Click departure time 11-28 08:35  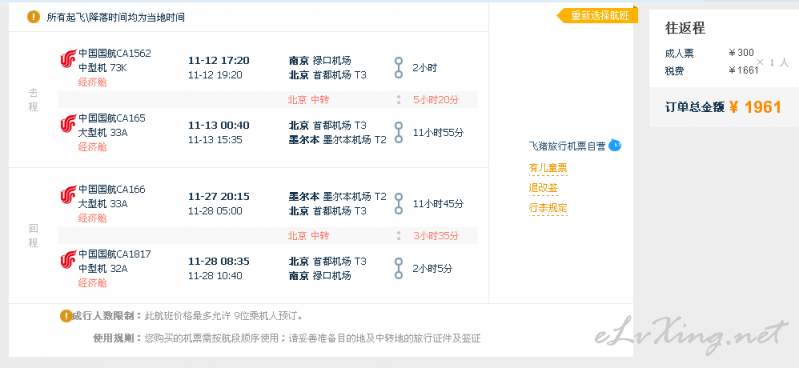tap(219, 261)
